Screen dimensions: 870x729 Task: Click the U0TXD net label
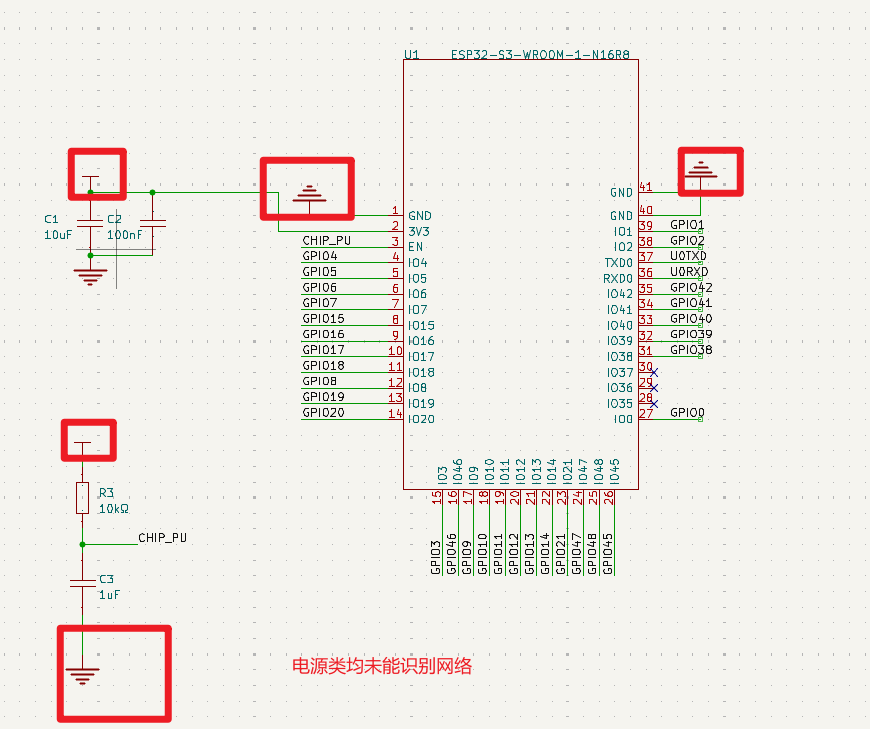688,256
